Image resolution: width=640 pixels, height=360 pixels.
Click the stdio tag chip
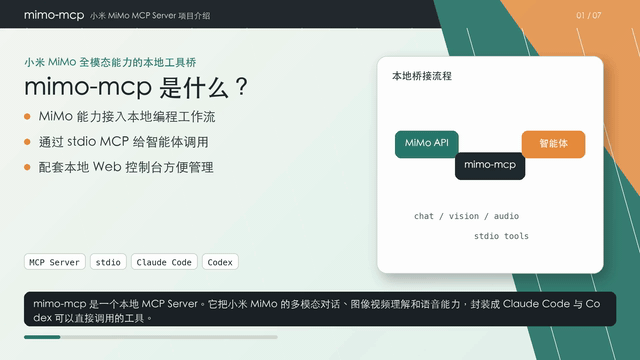click(108, 262)
